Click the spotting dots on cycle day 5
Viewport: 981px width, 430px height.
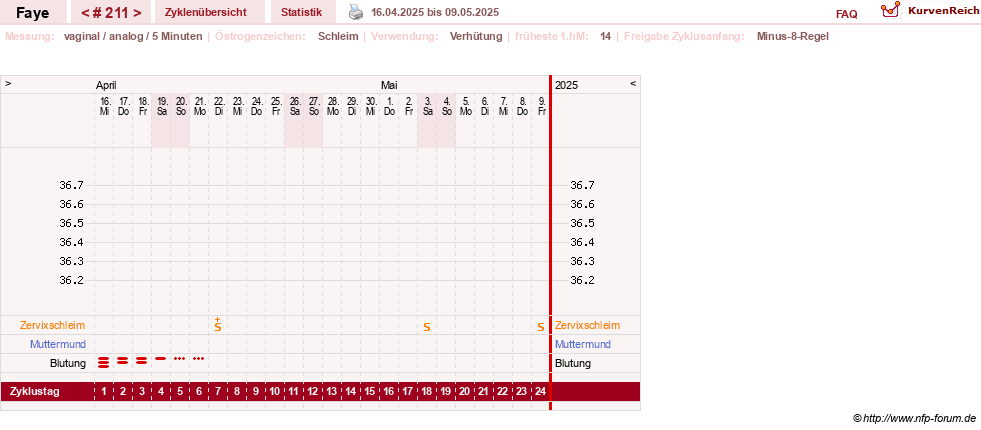(180, 359)
